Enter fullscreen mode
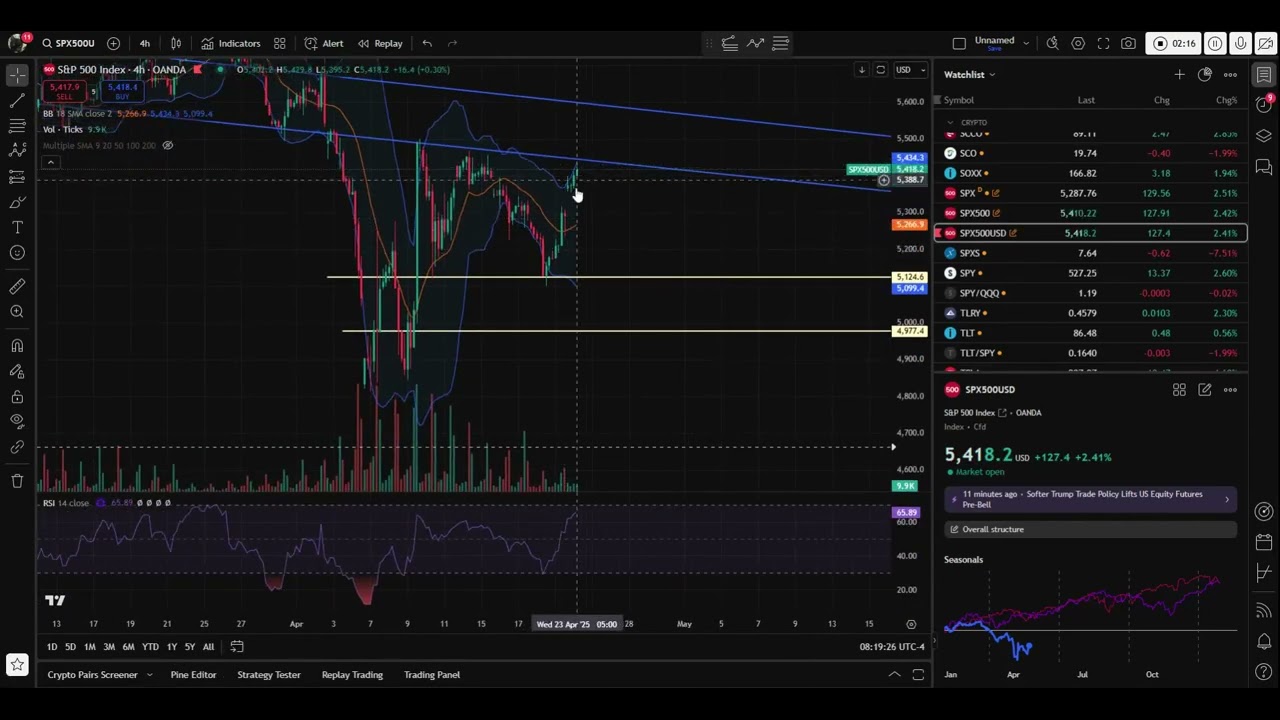Screen dimensions: 1280x720 (1103, 43)
